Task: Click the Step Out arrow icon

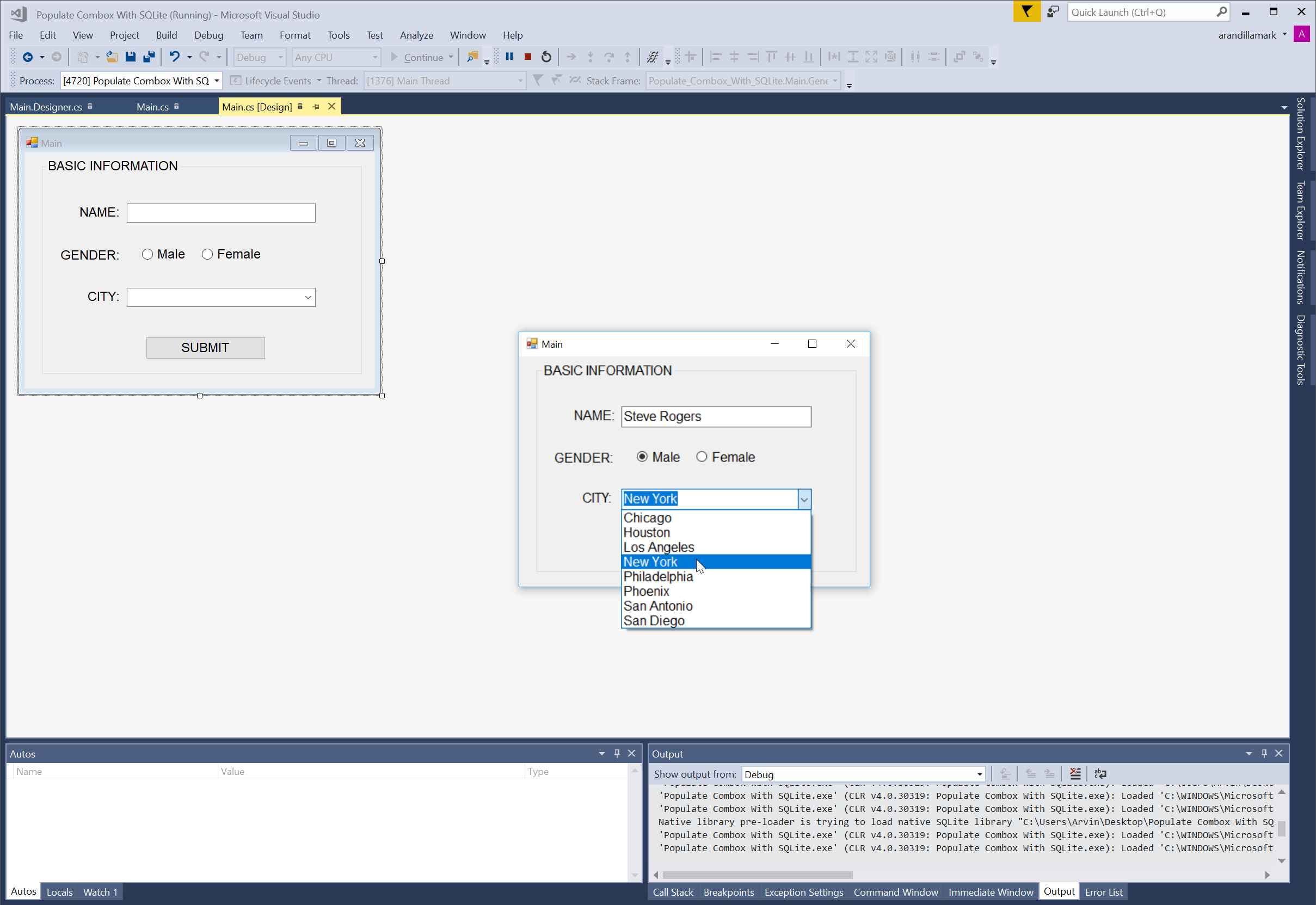Action: [628, 57]
